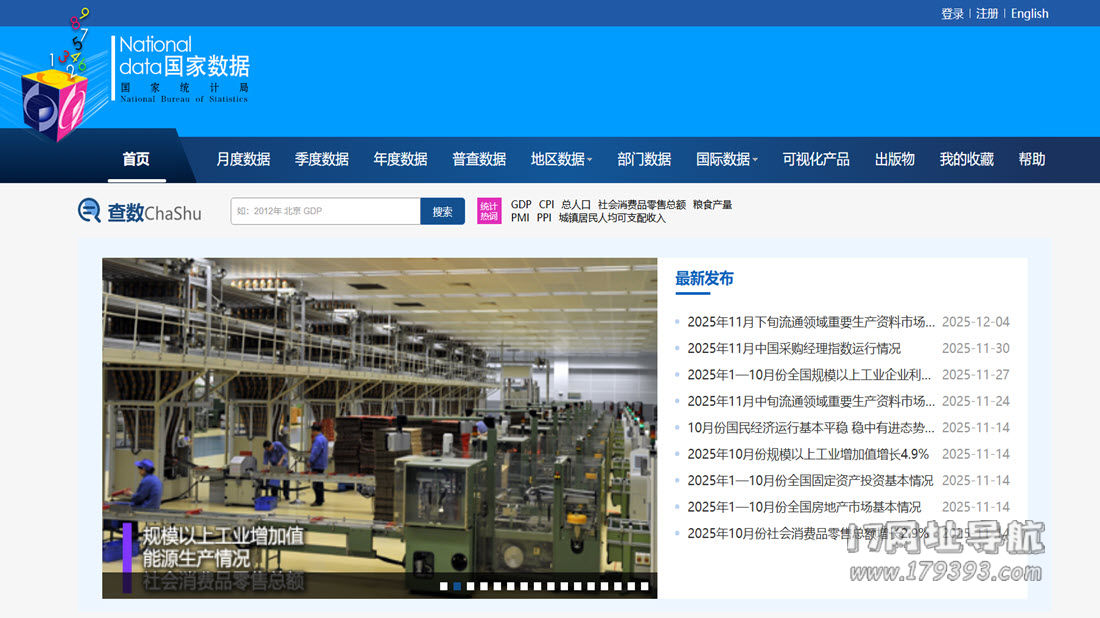Select the last carousel slide indicator

pos(644,587)
